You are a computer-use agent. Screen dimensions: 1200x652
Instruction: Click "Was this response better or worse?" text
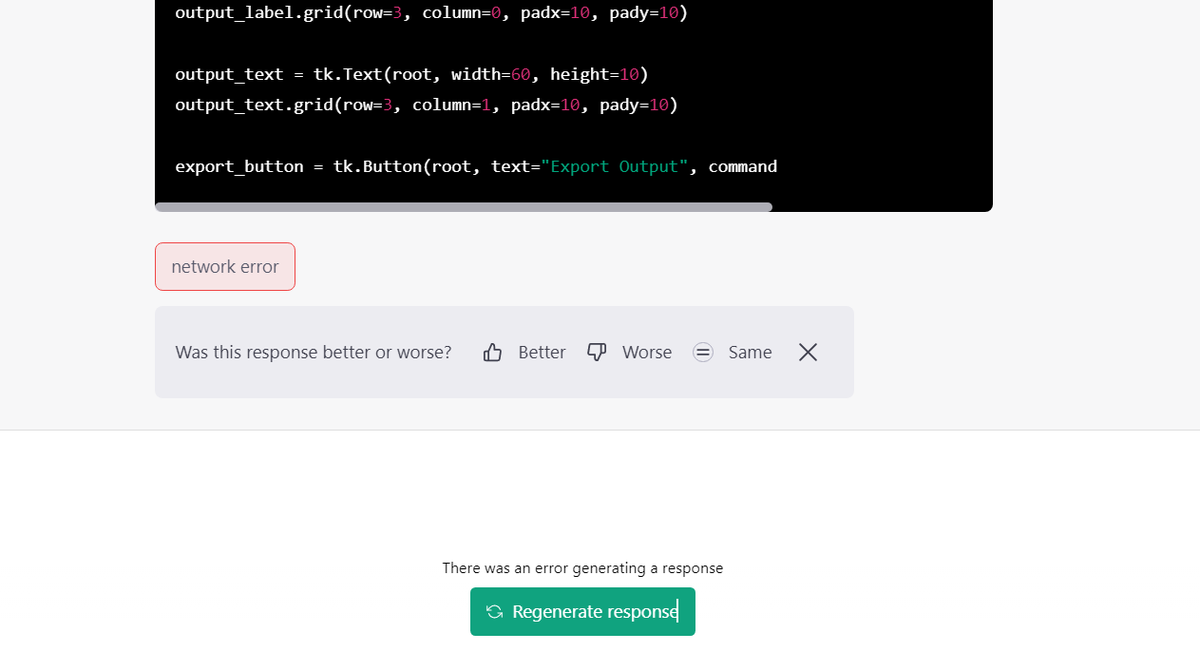point(313,352)
